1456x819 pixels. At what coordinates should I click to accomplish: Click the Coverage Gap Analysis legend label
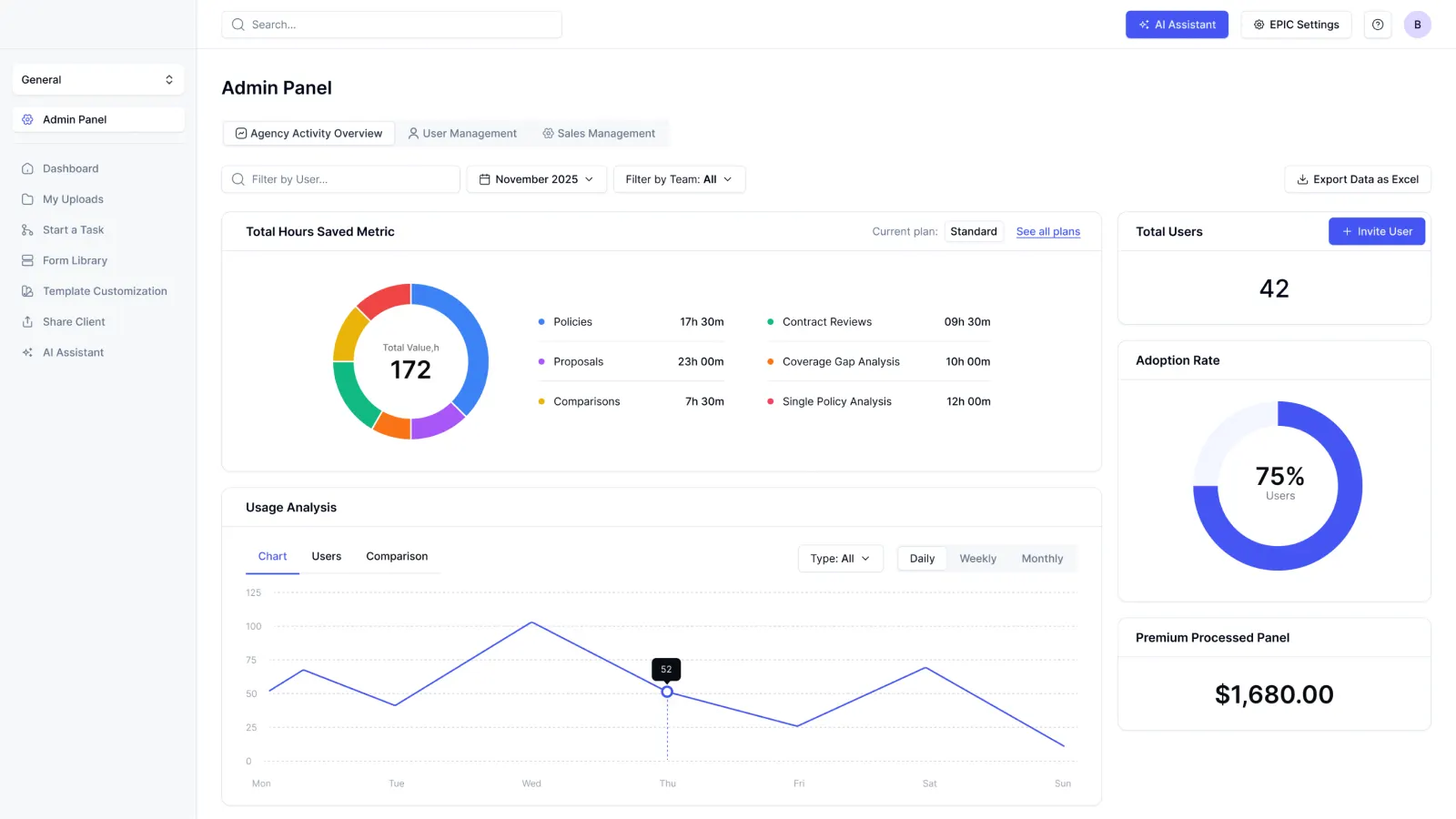pyautogui.click(x=841, y=362)
